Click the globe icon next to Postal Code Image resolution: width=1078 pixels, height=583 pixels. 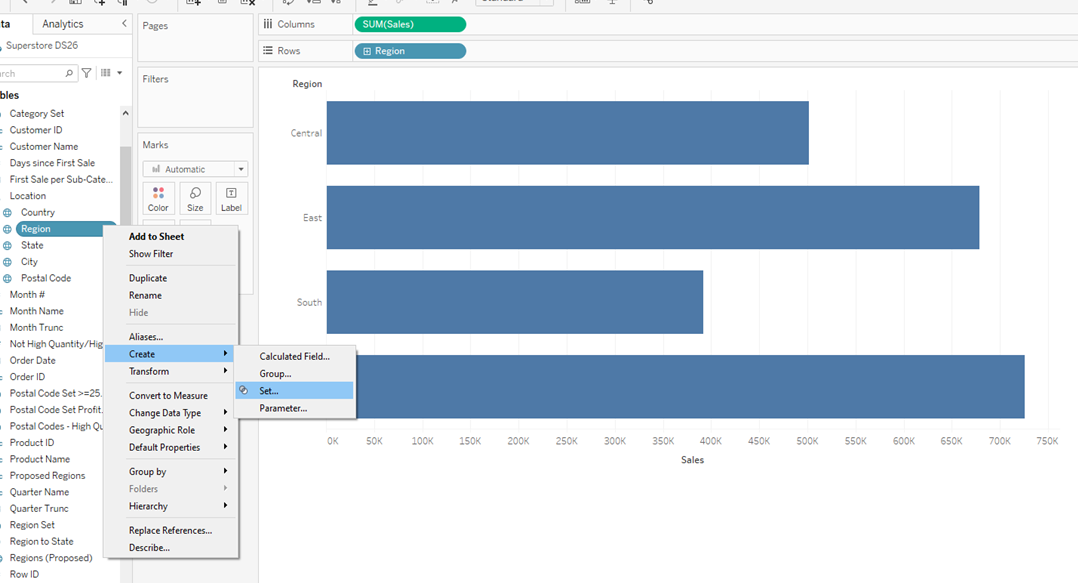coord(8,278)
